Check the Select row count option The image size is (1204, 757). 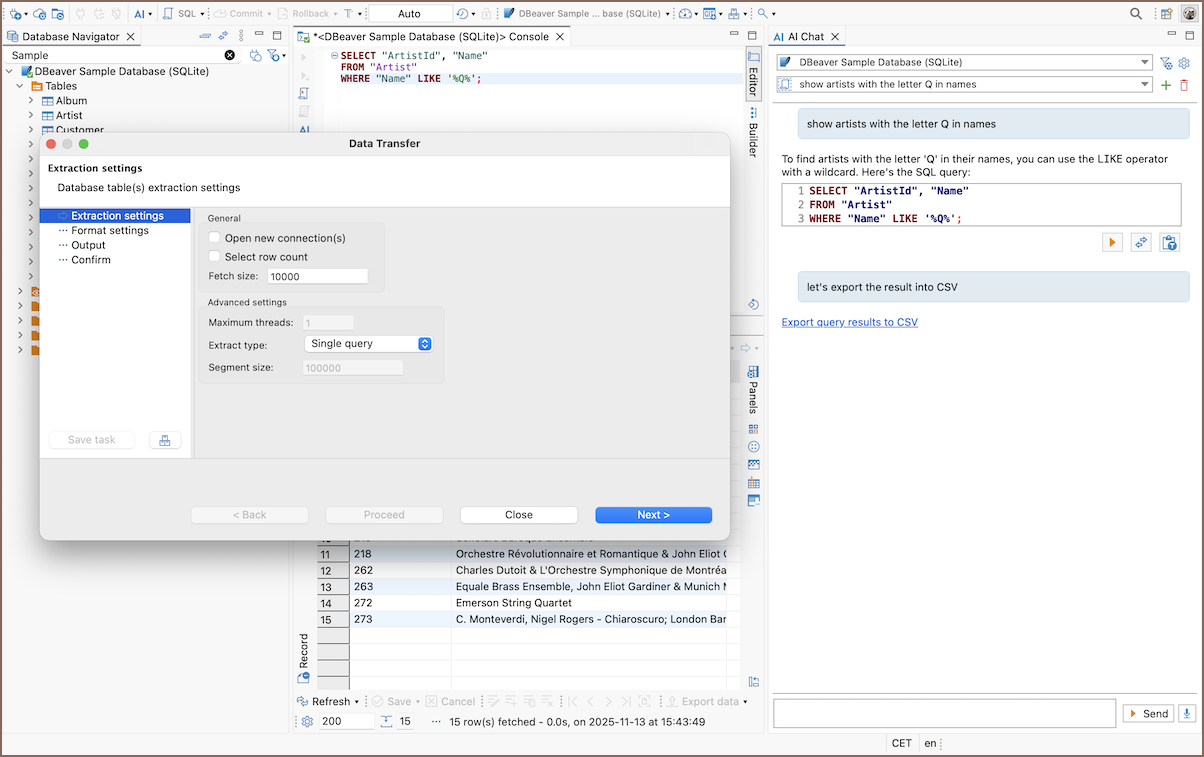pyautogui.click(x=214, y=257)
